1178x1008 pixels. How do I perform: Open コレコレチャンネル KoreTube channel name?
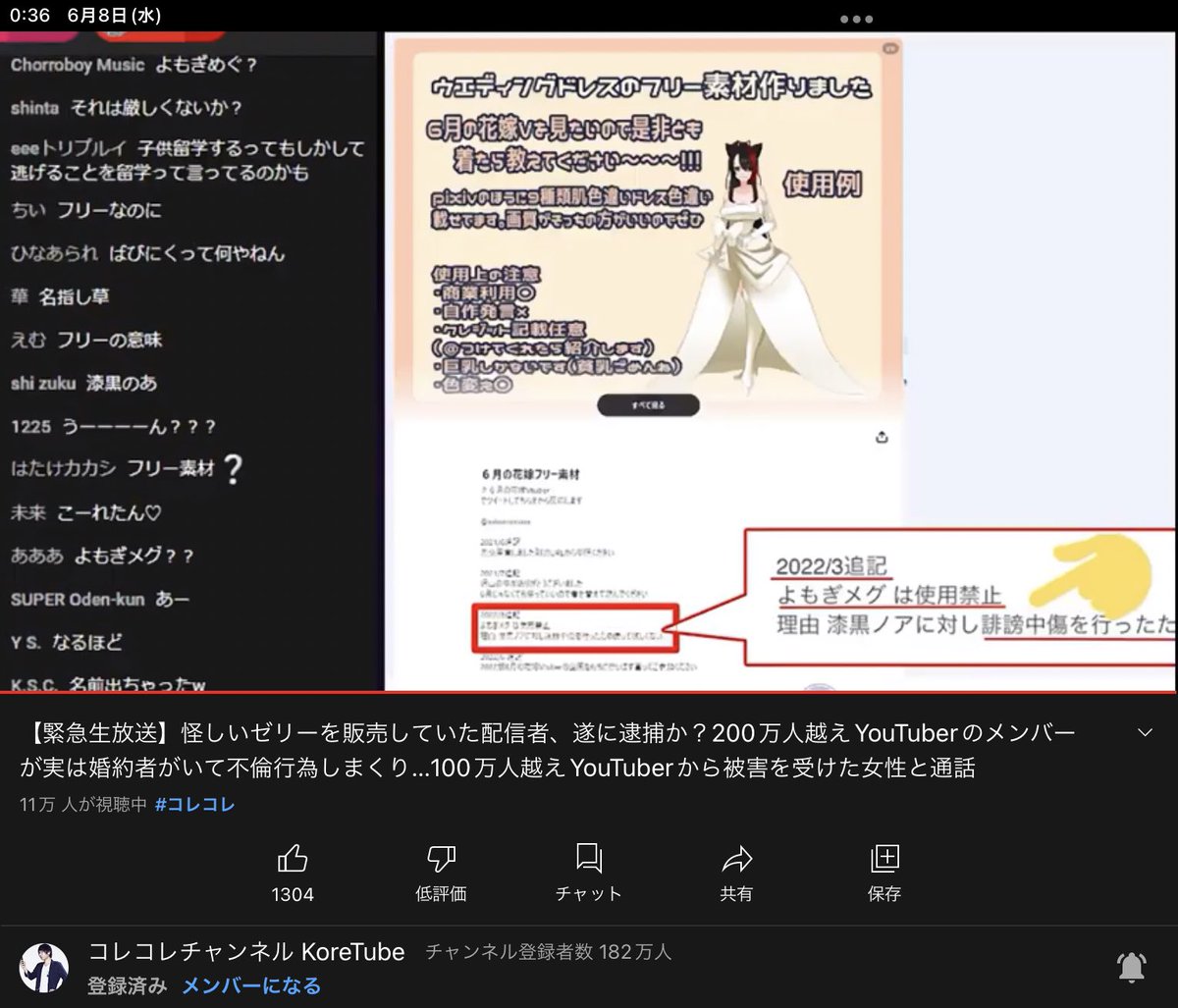pyautogui.click(x=246, y=952)
